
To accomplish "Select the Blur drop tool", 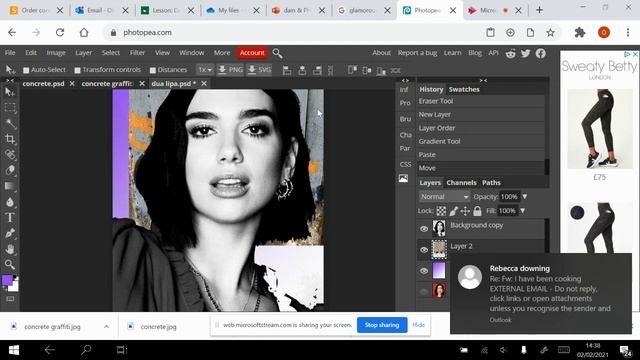I will tap(10, 202).
